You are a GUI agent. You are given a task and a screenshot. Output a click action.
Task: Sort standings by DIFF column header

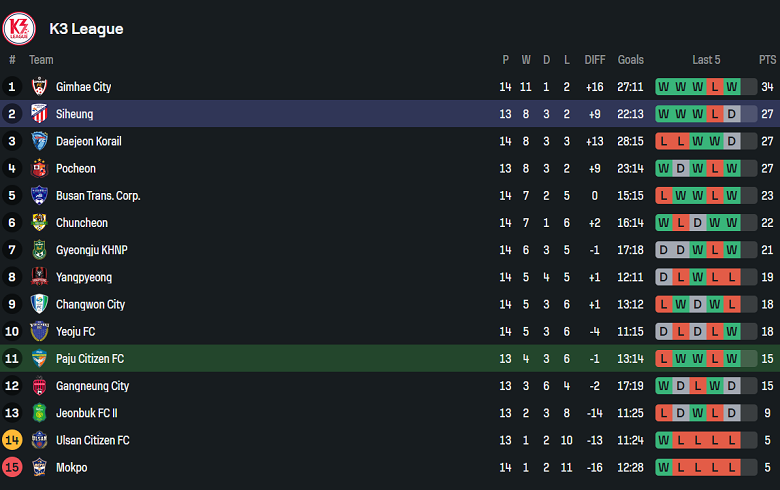(595, 60)
